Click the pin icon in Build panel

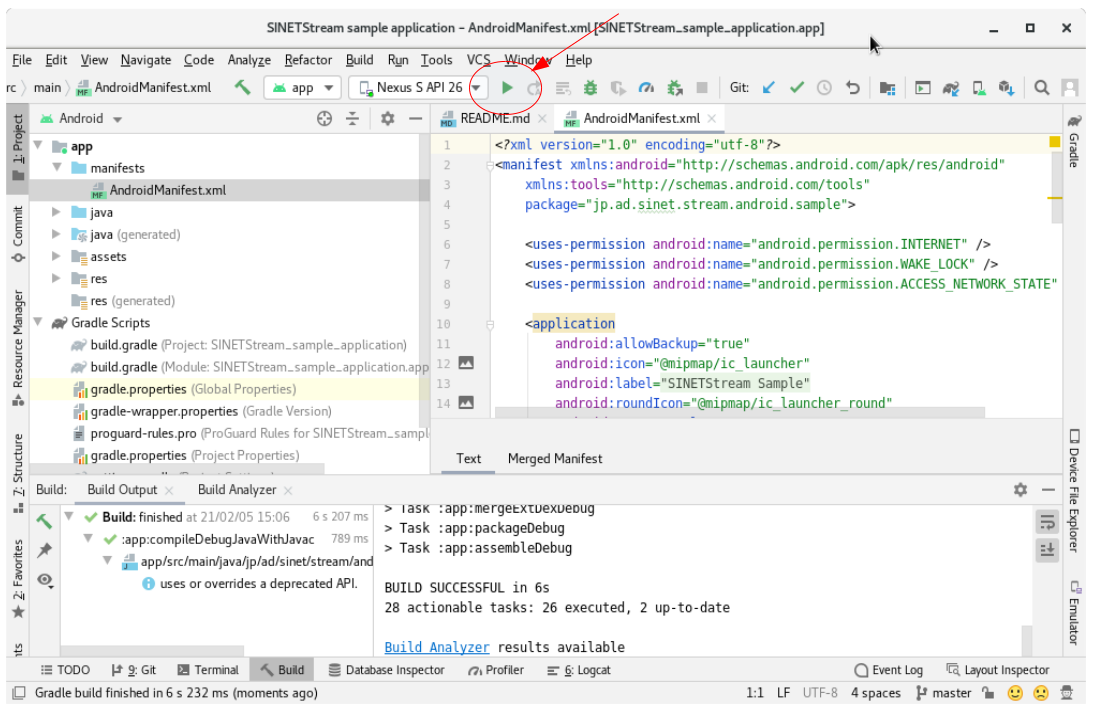[45, 551]
